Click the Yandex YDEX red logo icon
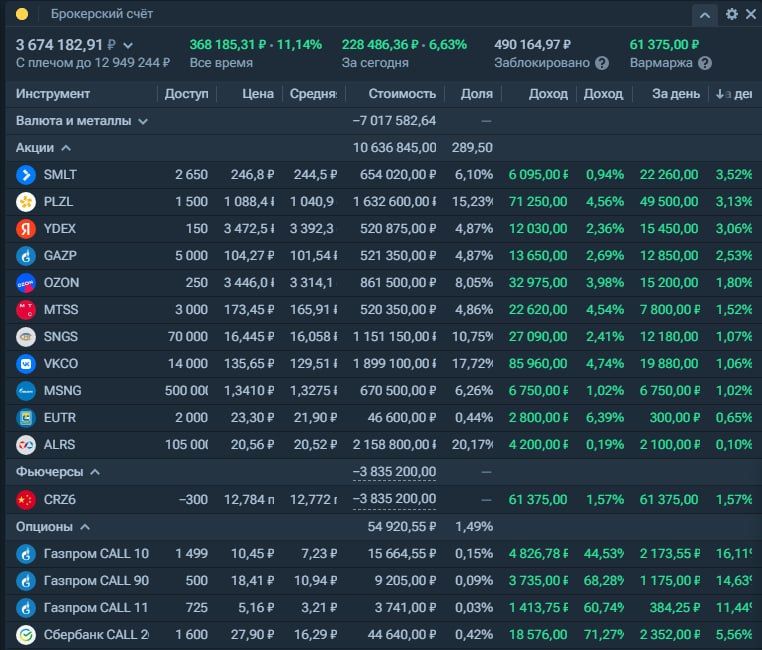Screen dimensions: 762x650 (x=26, y=229)
